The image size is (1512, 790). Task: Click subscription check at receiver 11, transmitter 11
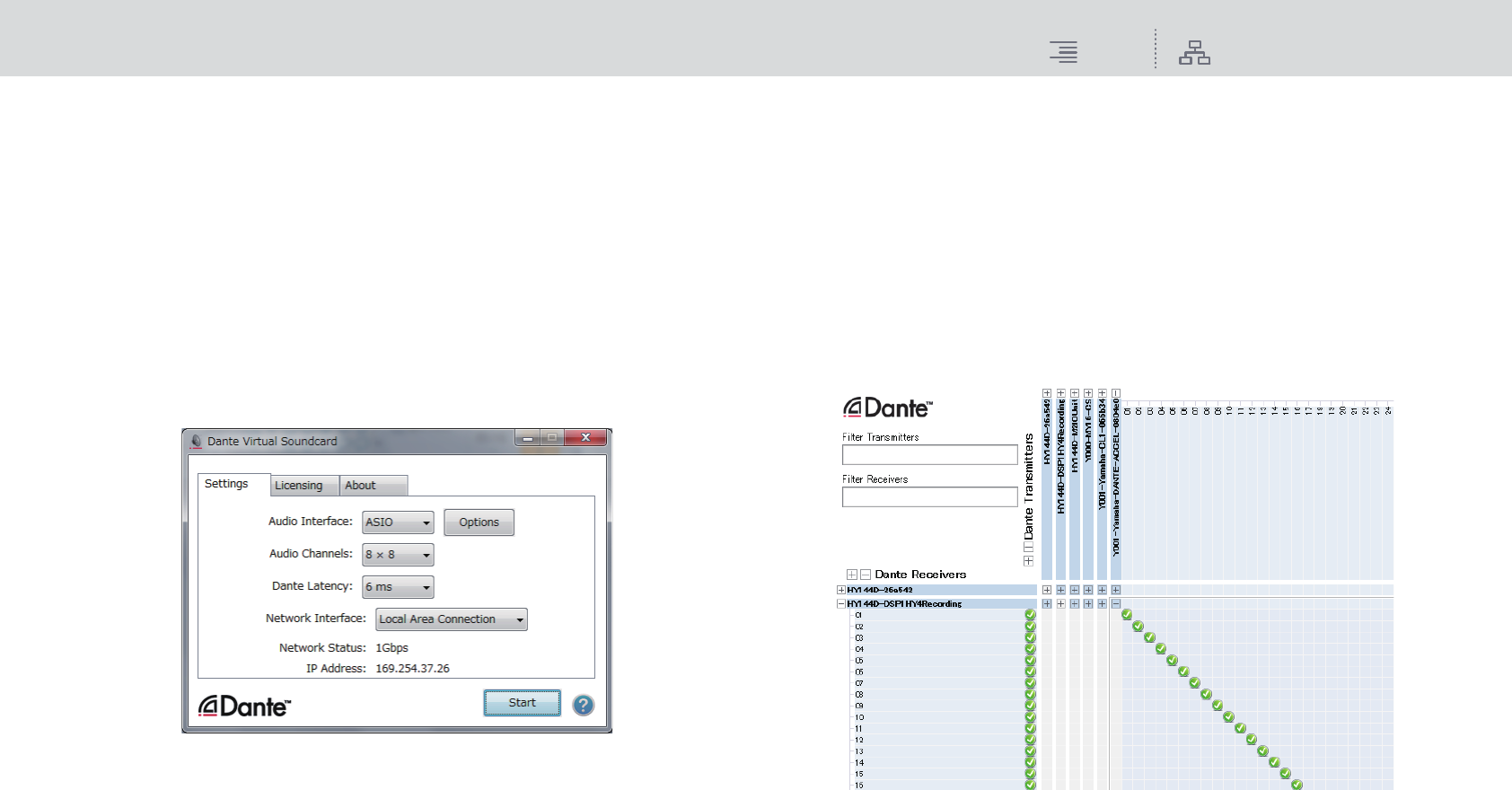[1240, 728]
